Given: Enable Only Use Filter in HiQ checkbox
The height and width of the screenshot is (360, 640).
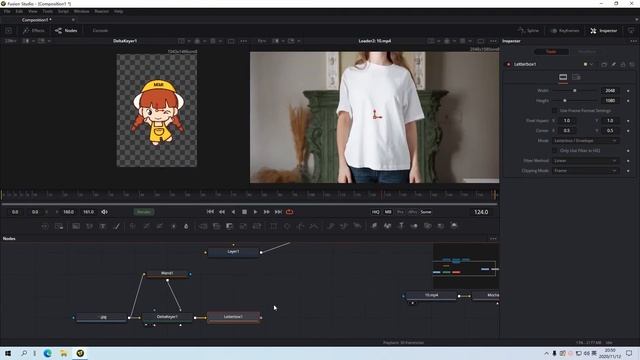Looking at the screenshot, I should point(554,151).
